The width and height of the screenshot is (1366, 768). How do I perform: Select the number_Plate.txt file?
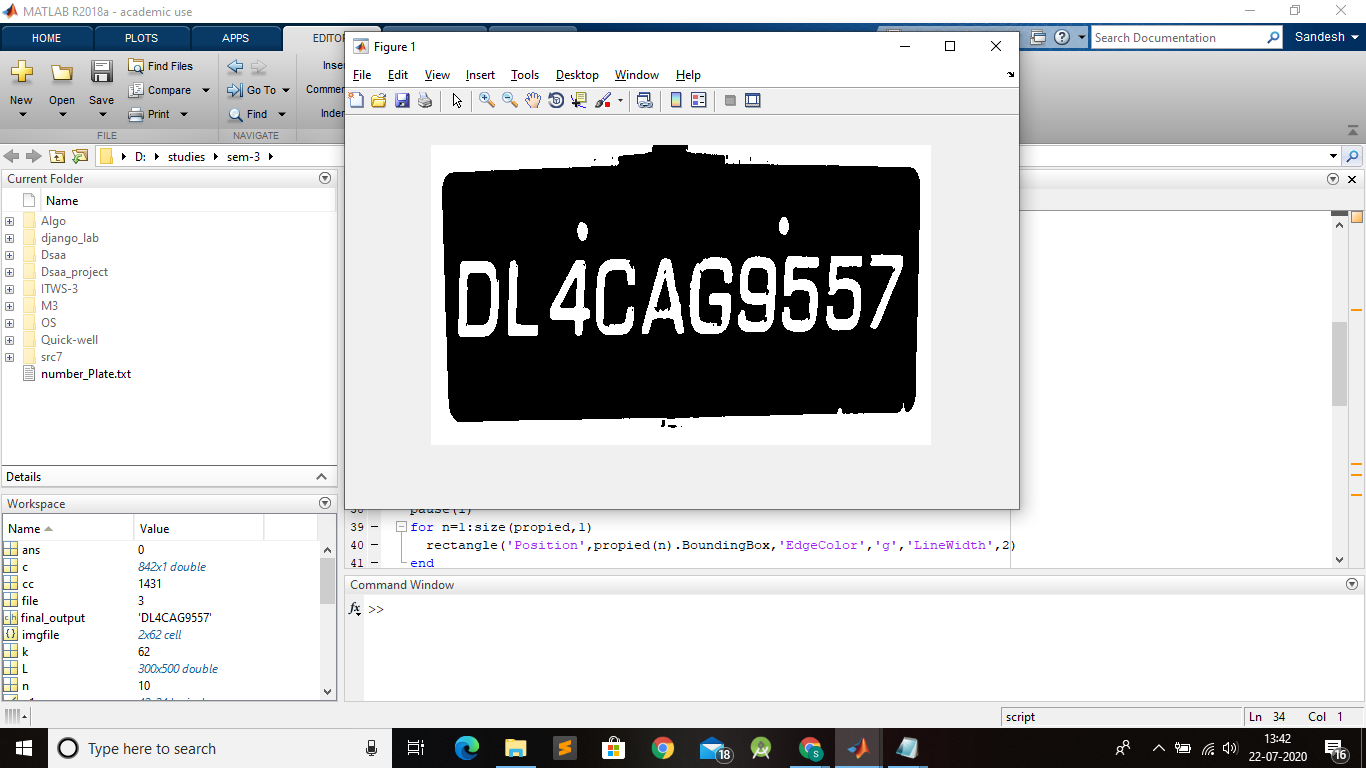pos(85,374)
